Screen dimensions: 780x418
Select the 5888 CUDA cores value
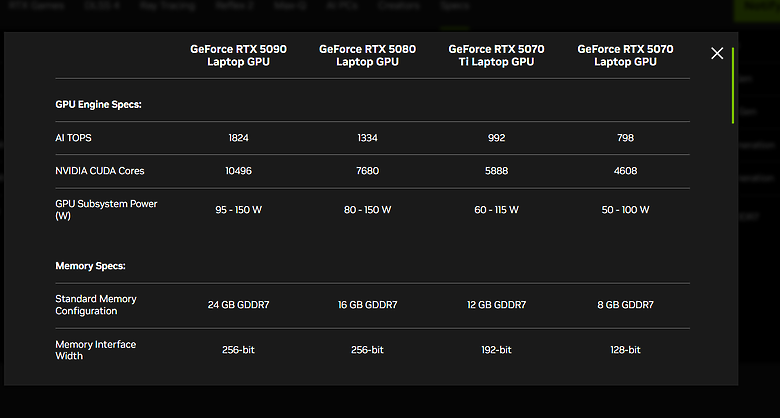point(496,171)
